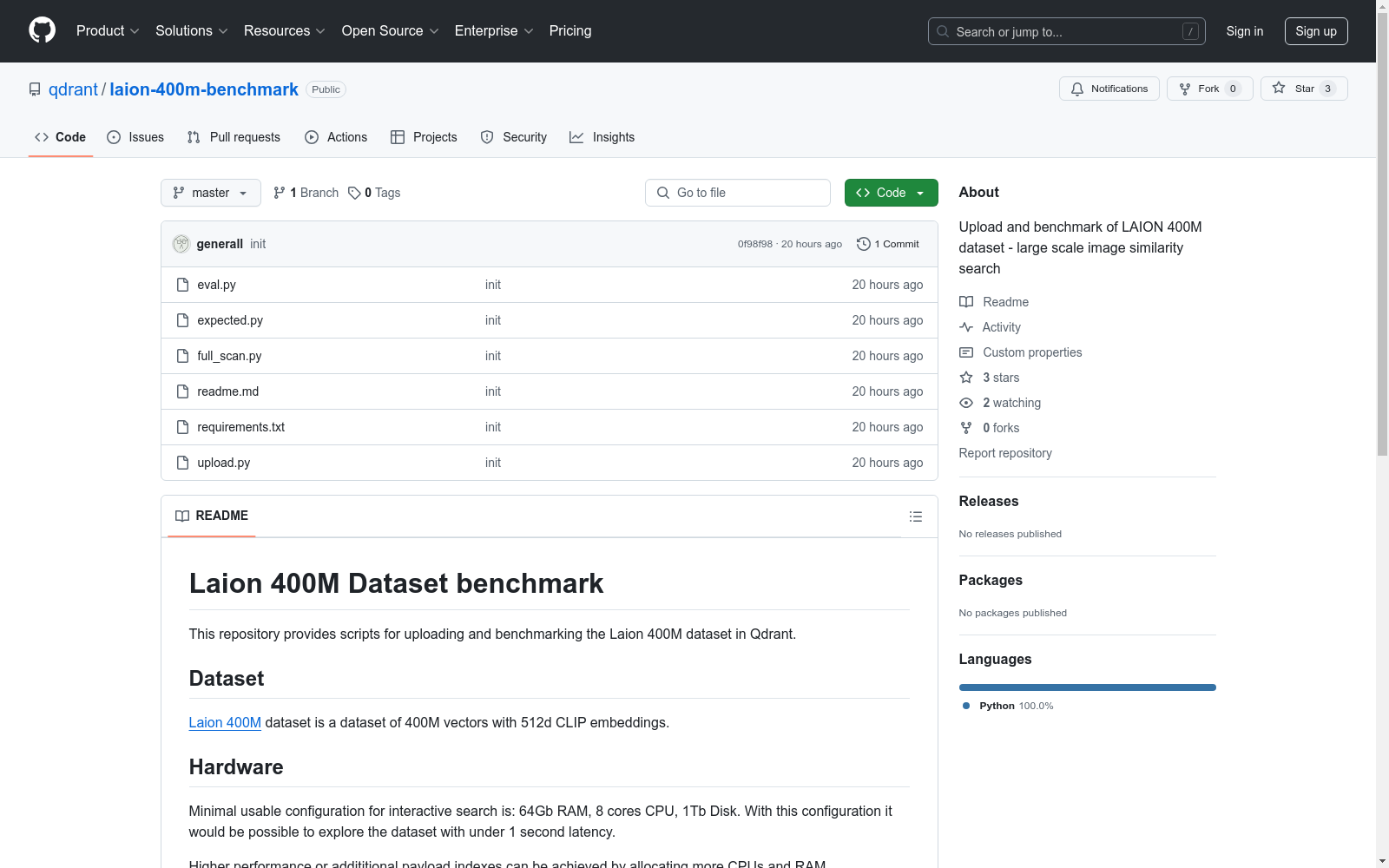Click the Python language color dot
Image resolution: width=1389 pixels, height=868 pixels.
[x=966, y=706]
